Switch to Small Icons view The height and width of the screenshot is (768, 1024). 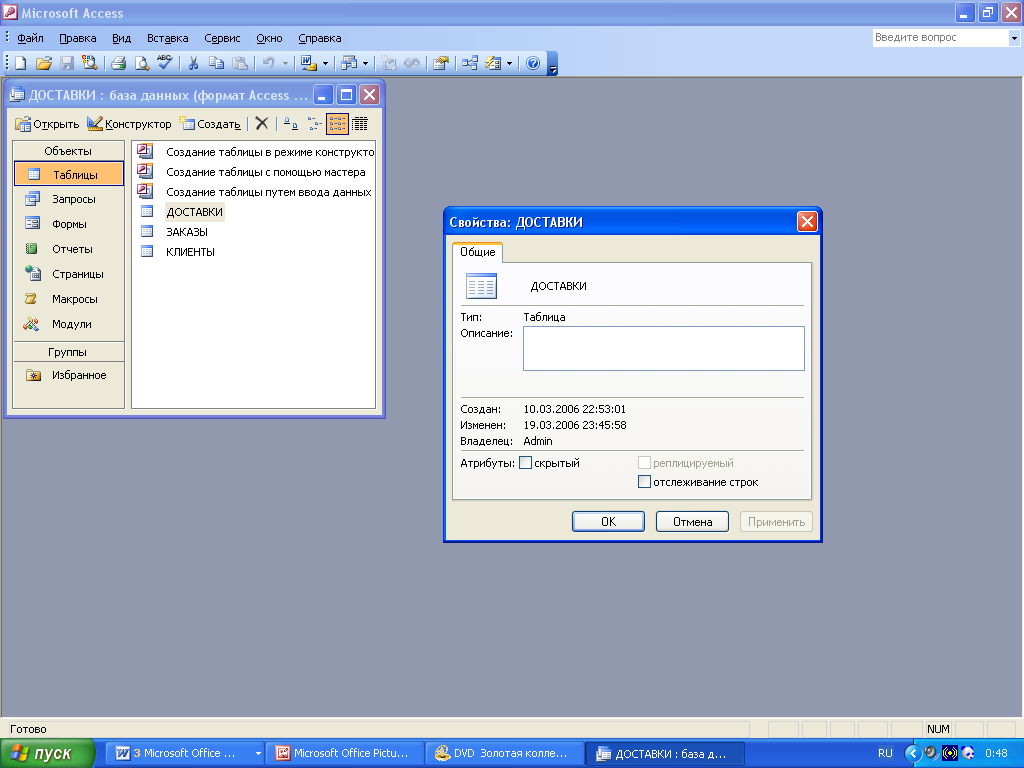click(x=314, y=123)
